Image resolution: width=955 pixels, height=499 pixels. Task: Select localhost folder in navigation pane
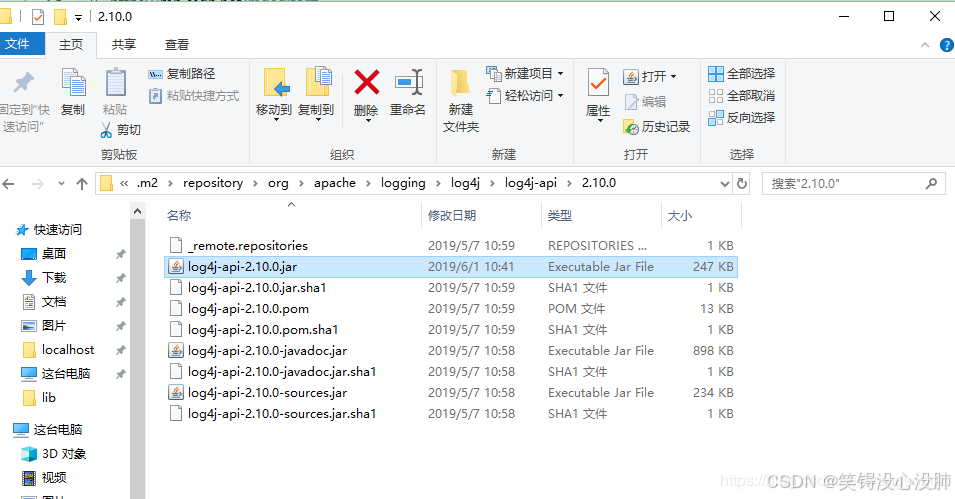(58, 350)
